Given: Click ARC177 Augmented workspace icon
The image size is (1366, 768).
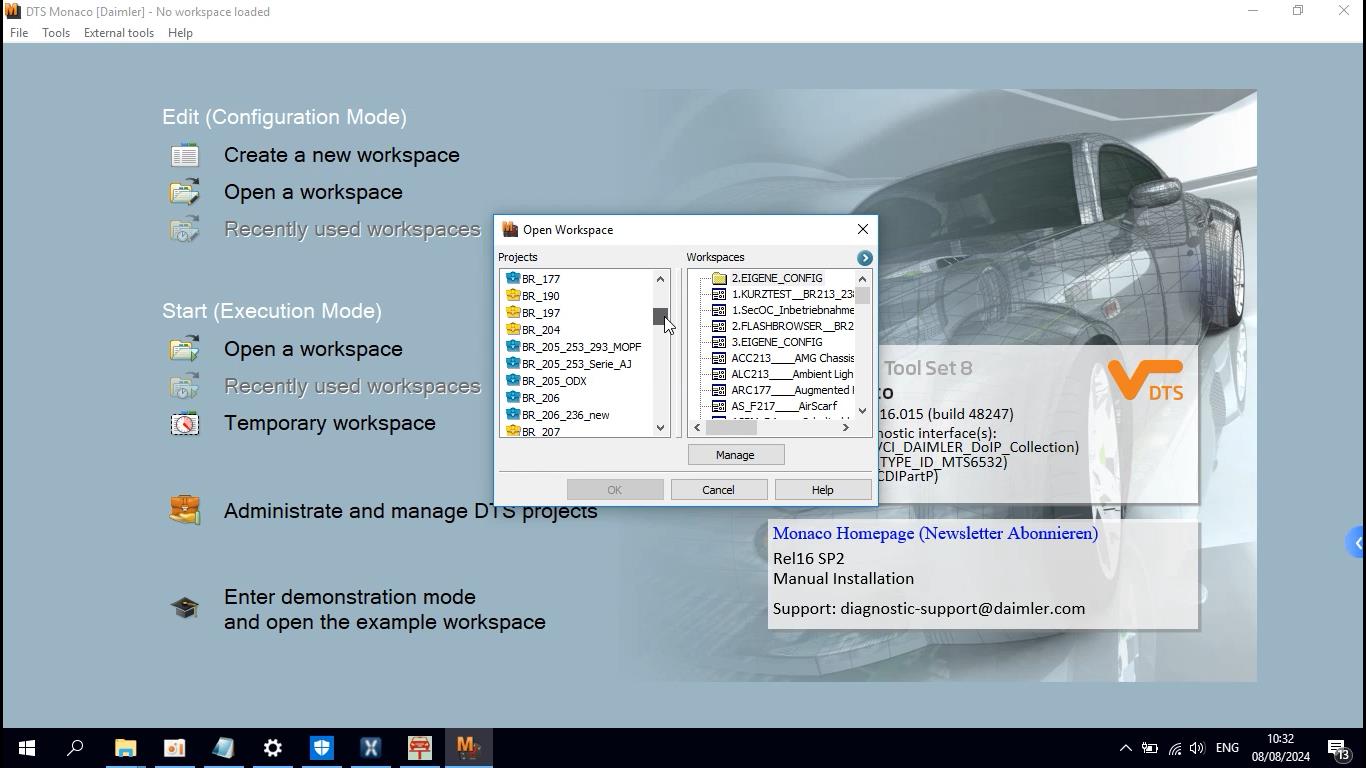Looking at the screenshot, I should (x=719, y=390).
